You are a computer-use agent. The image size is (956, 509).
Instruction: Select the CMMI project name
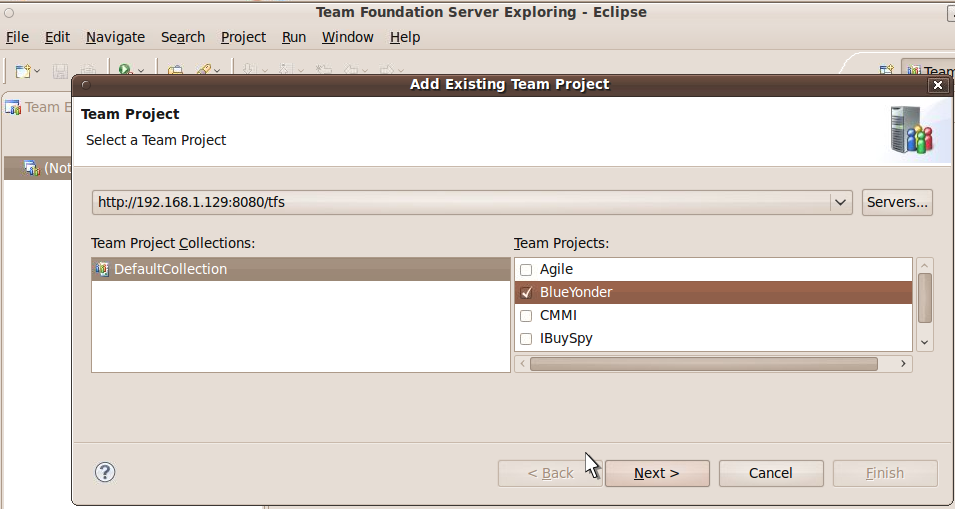point(558,316)
